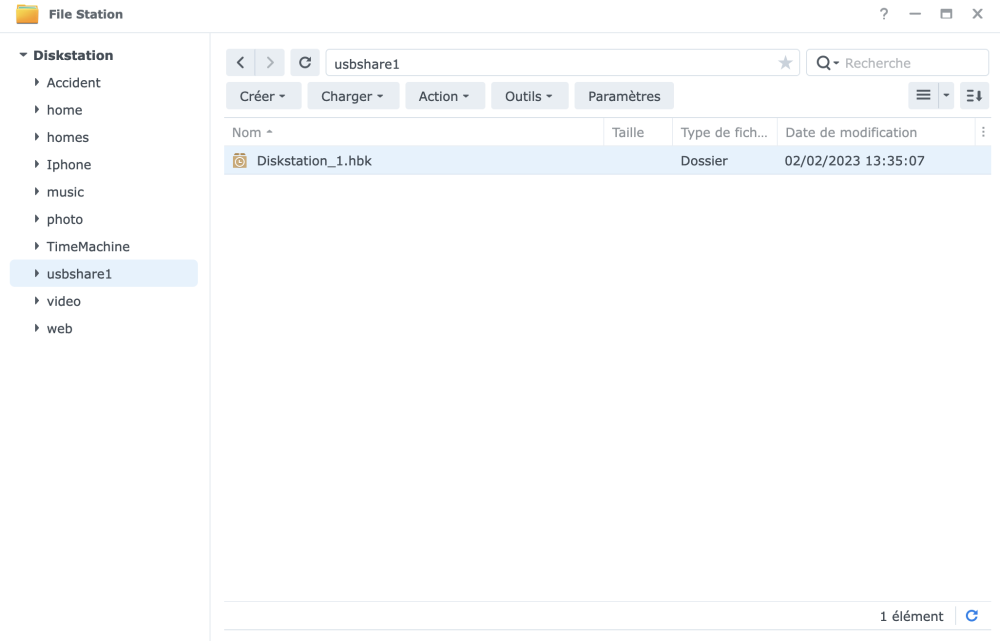Click the refresh icon in status bar

971,616
